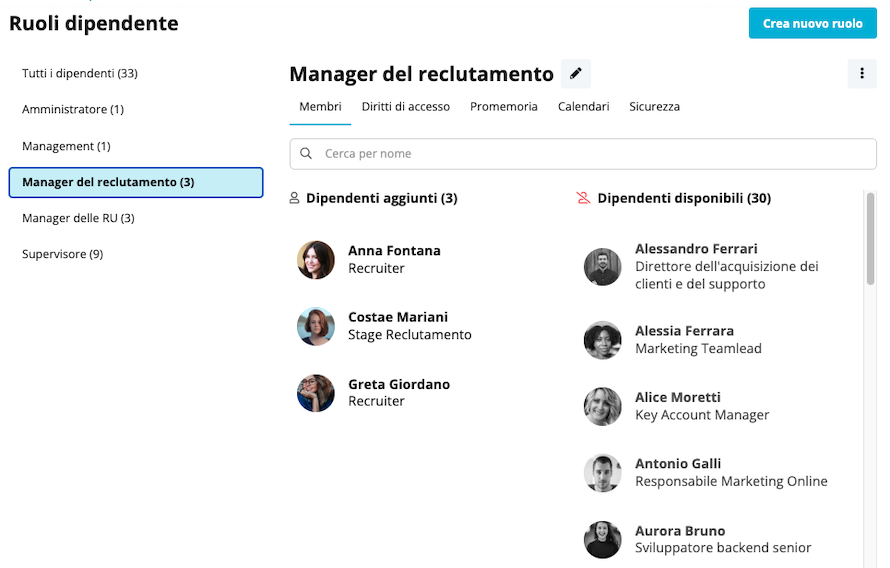Click the search magnifier icon

click(306, 154)
